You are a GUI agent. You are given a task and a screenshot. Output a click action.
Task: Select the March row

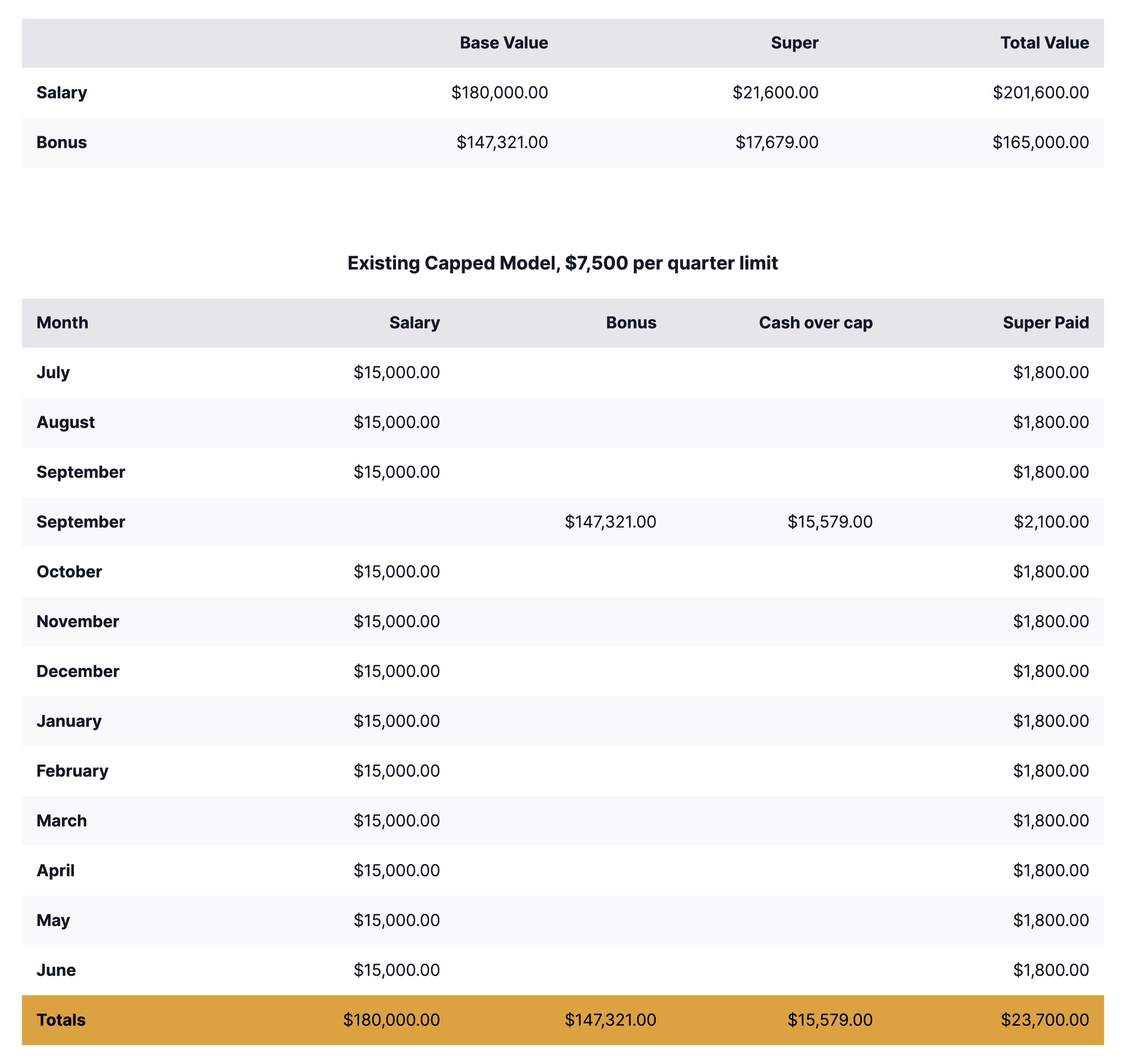[x=61, y=820]
